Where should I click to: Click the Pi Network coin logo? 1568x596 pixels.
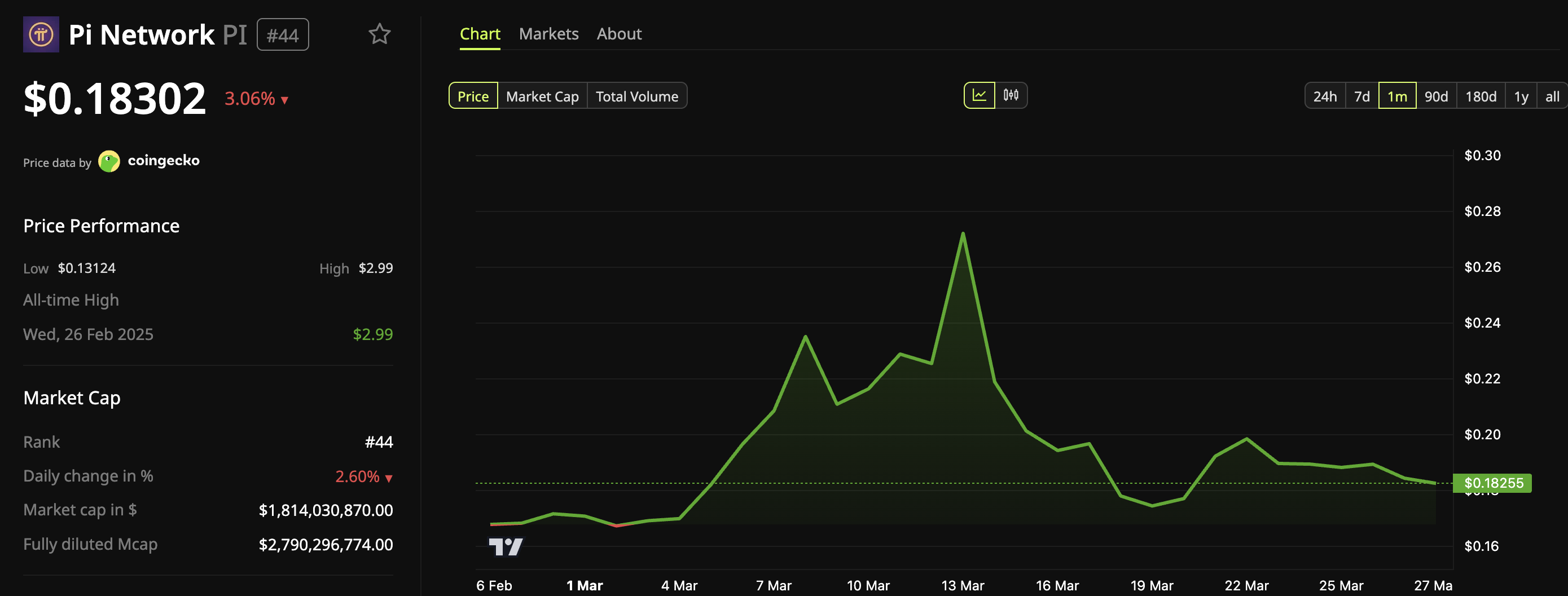(x=41, y=34)
